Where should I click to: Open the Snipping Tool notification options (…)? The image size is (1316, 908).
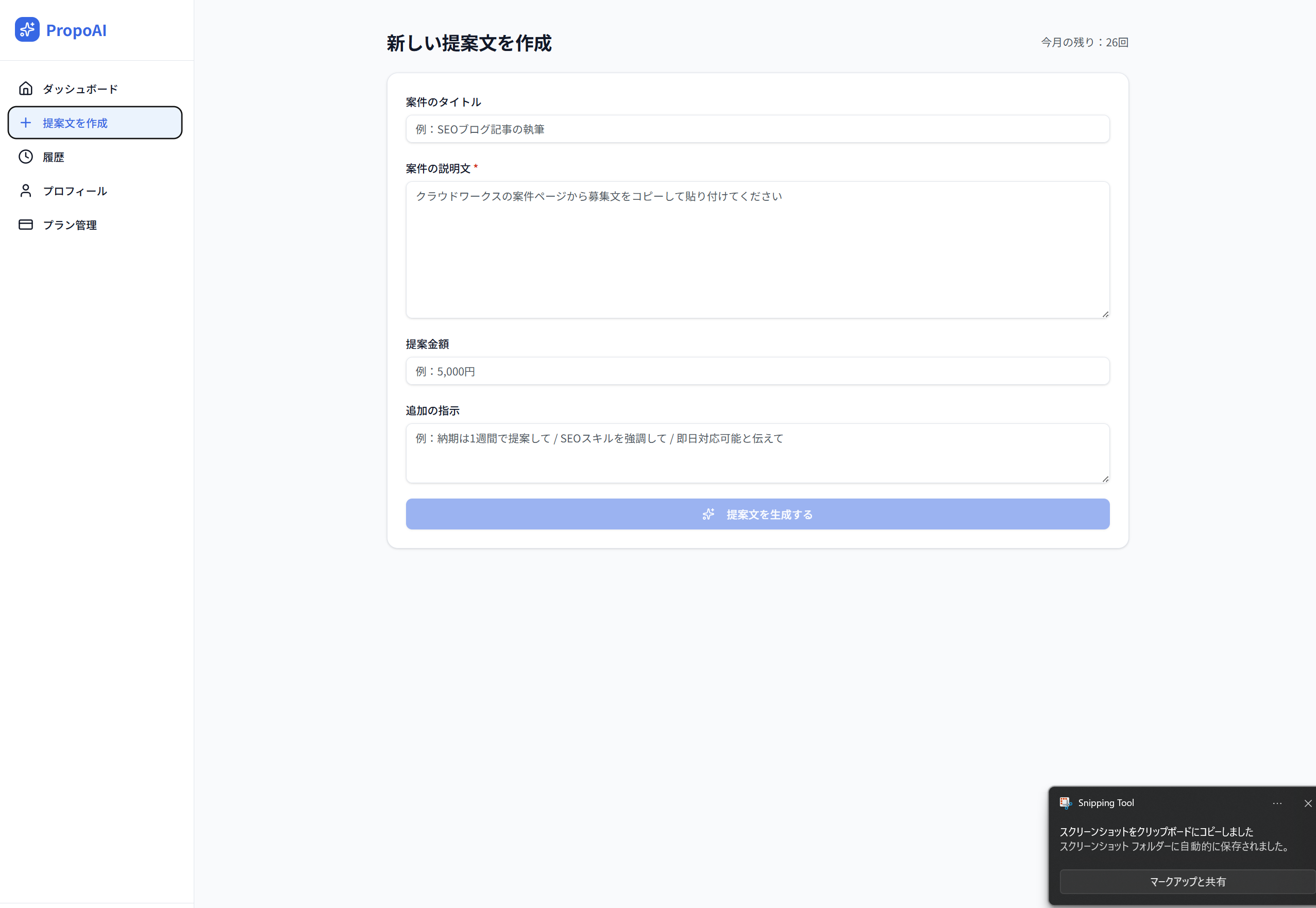(1277, 803)
